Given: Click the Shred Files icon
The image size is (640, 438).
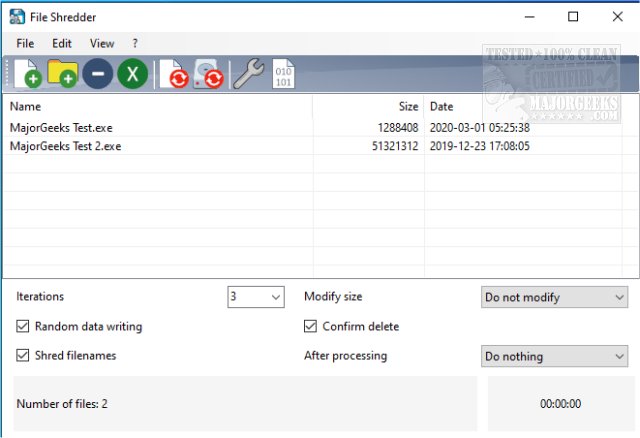Looking at the screenshot, I should pos(173,75).
